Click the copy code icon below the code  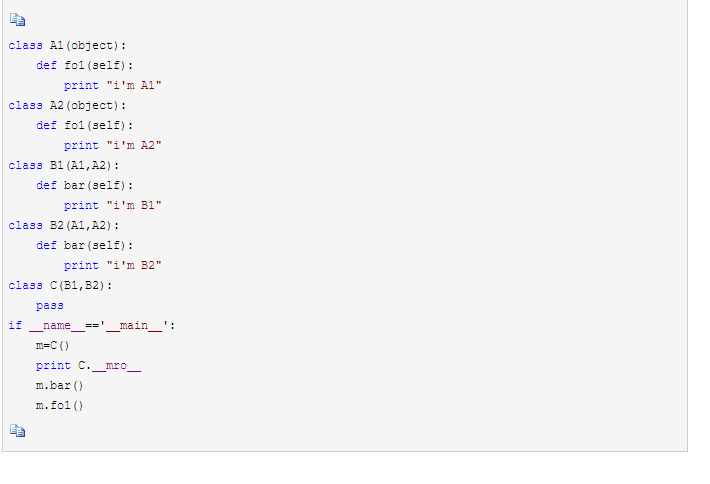tap(16, 430)
